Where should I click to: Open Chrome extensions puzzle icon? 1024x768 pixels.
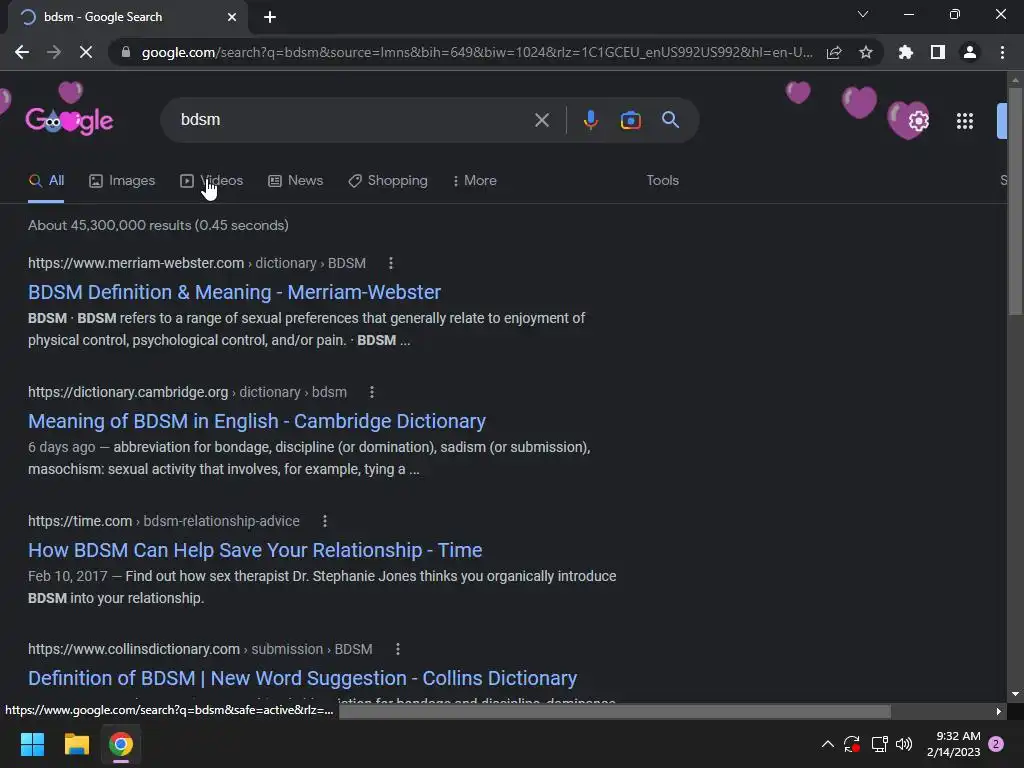(x=906, y=52)
